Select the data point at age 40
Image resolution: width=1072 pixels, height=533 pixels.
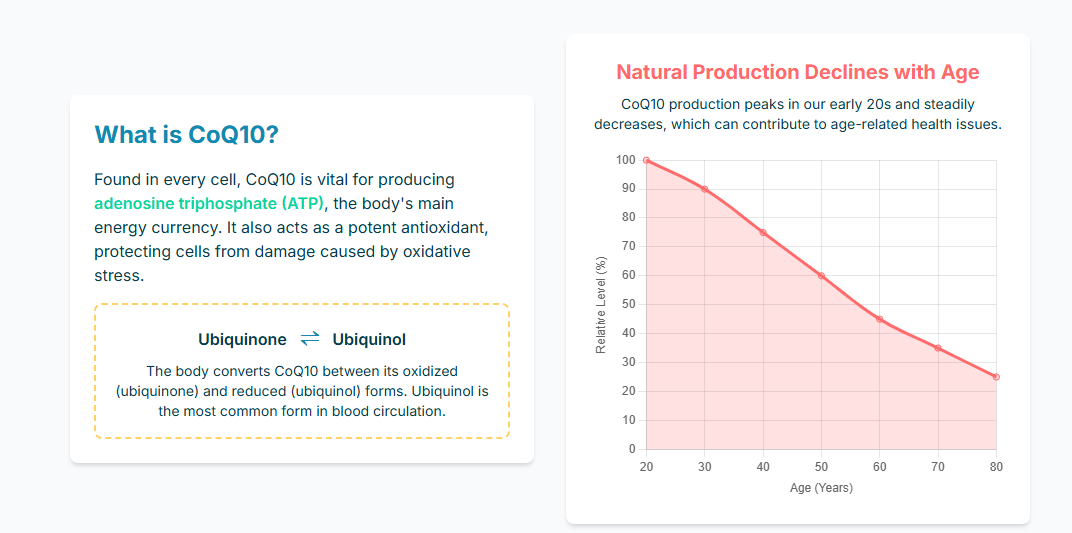coord(763,232)
